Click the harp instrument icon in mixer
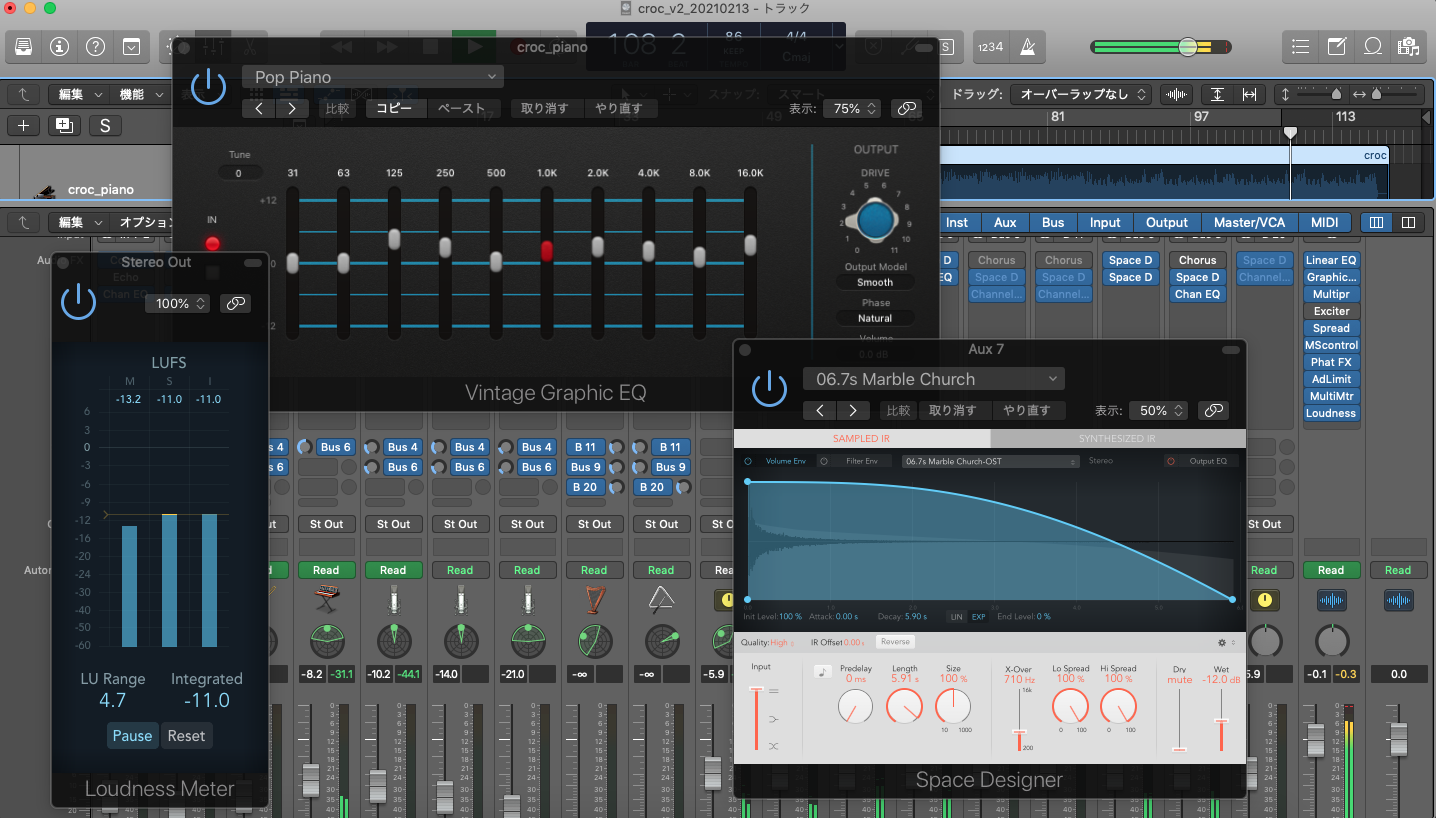The image size is (1436, 818). coord(594,600)
